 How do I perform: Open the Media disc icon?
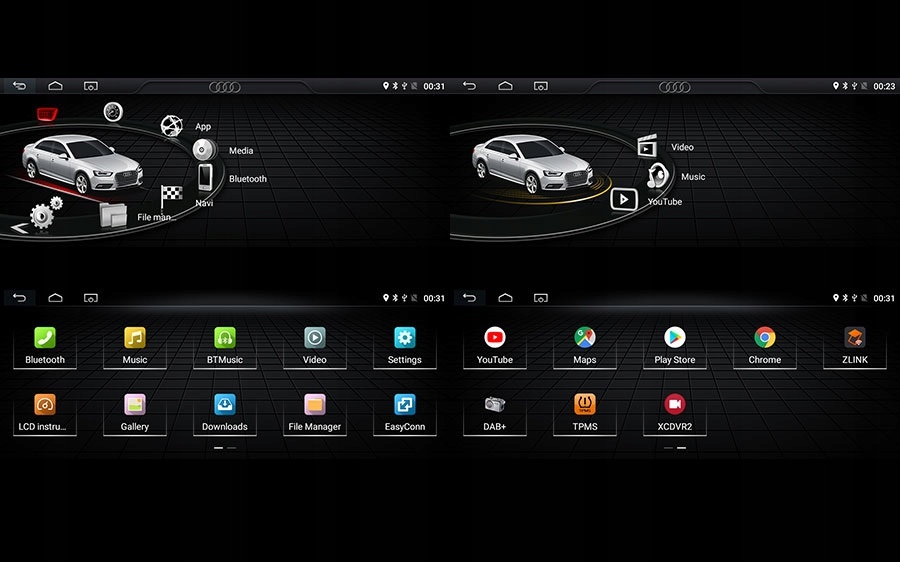pos(203,150)
